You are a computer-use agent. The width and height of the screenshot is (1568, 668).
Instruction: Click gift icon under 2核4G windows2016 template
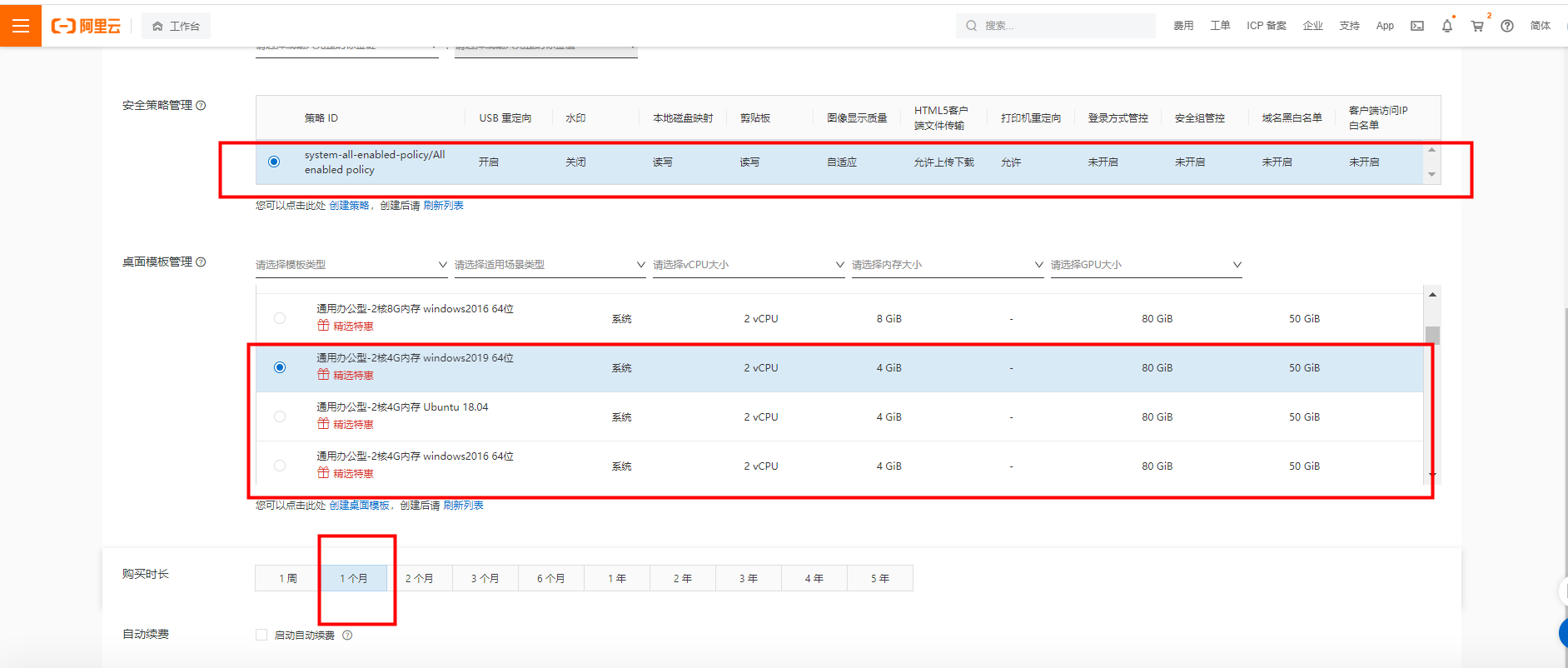coord(323,473)
